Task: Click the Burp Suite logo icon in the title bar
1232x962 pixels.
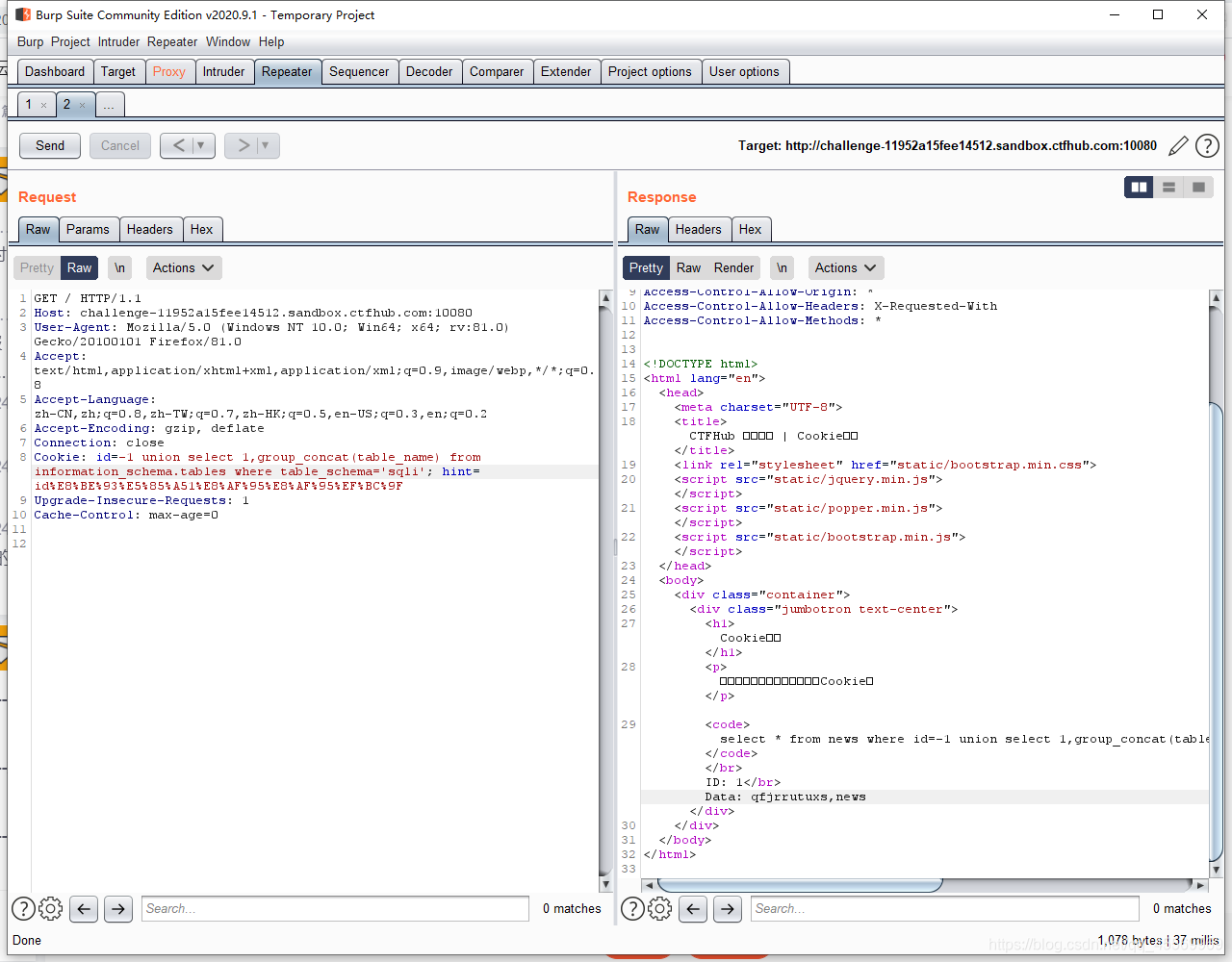Action: [23, 14]
